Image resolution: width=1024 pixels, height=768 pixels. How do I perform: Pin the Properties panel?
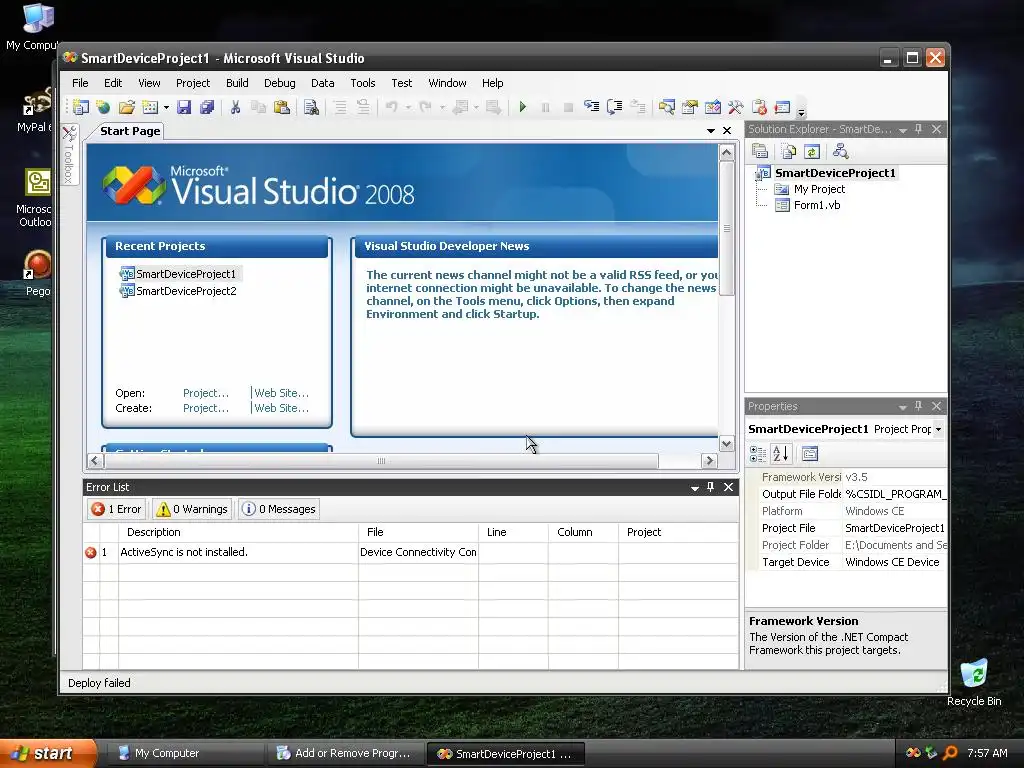click(x=918, y=406)
